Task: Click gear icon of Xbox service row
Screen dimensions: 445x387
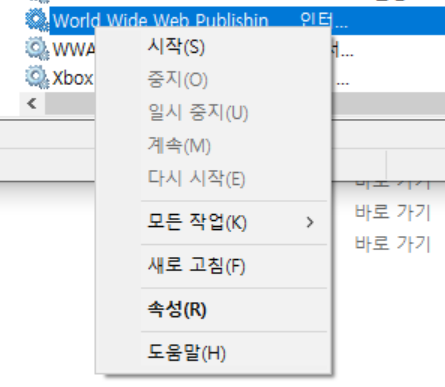Action: (37, 77)
